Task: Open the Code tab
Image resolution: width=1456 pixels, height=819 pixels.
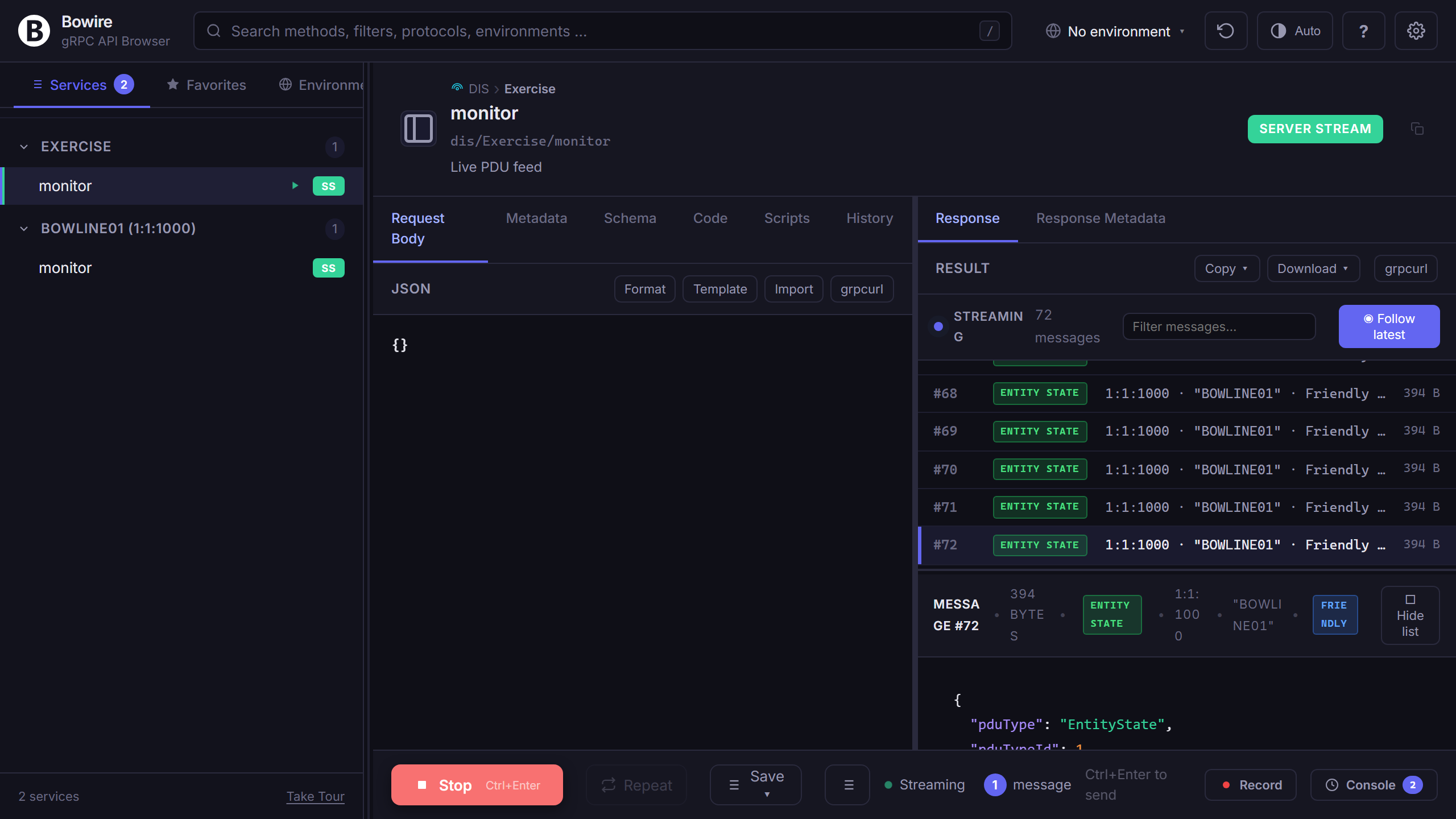Action: coord(710,218)
